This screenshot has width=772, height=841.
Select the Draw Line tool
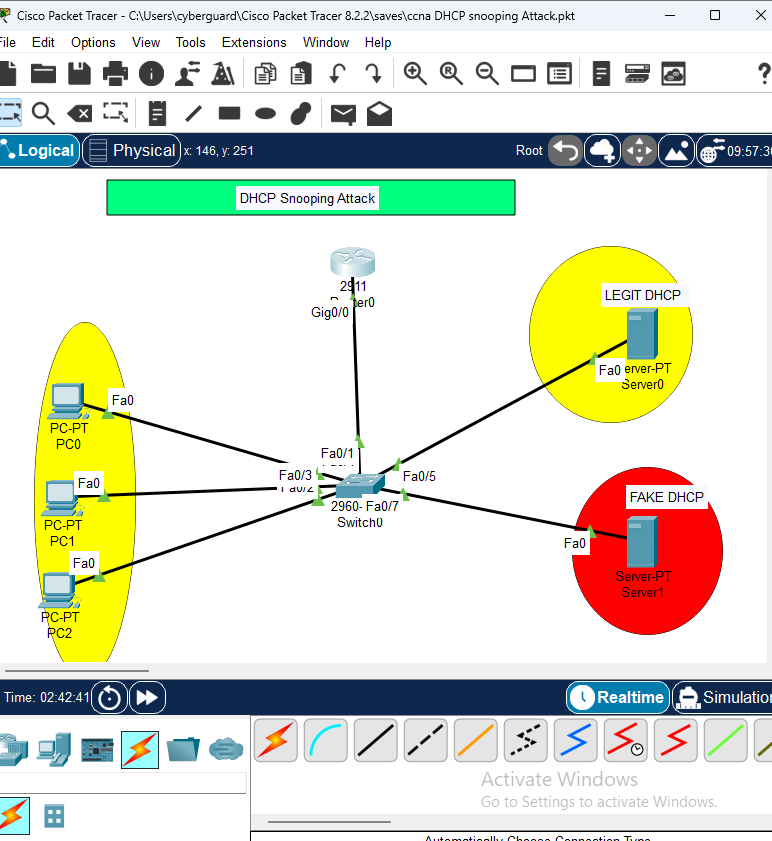point(194,113)
